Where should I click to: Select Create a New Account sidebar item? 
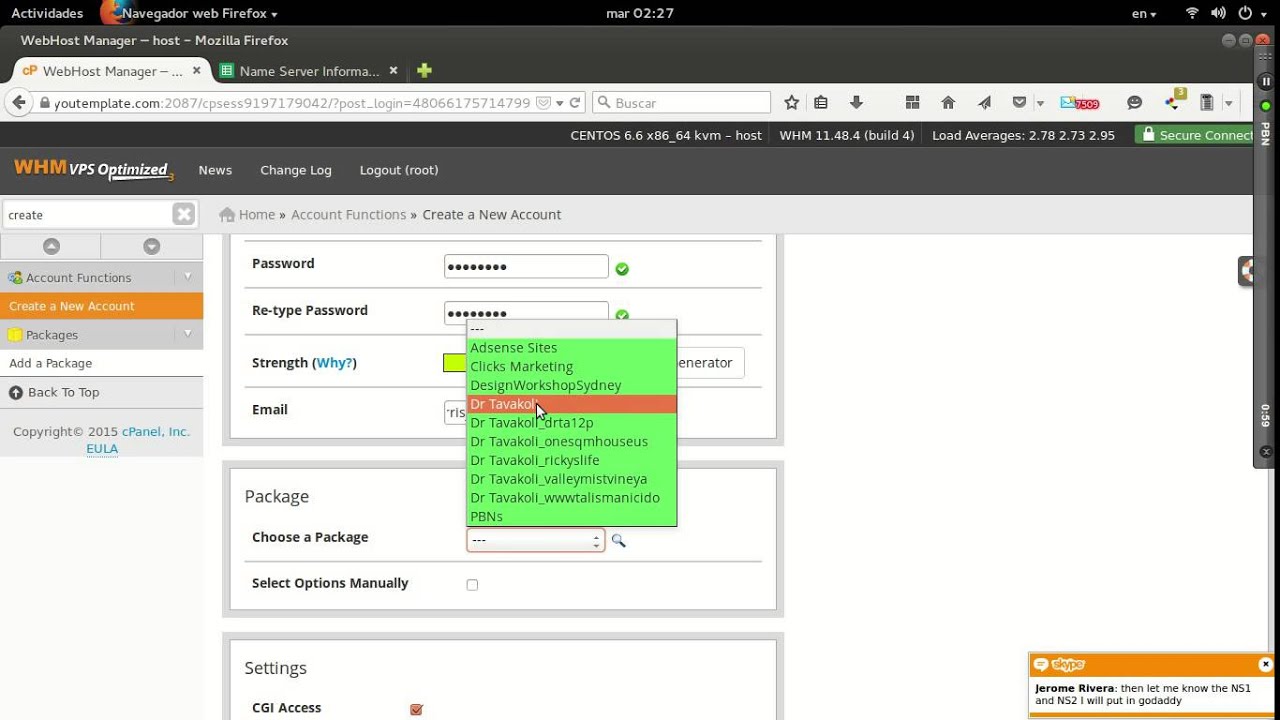pos(101,306)
